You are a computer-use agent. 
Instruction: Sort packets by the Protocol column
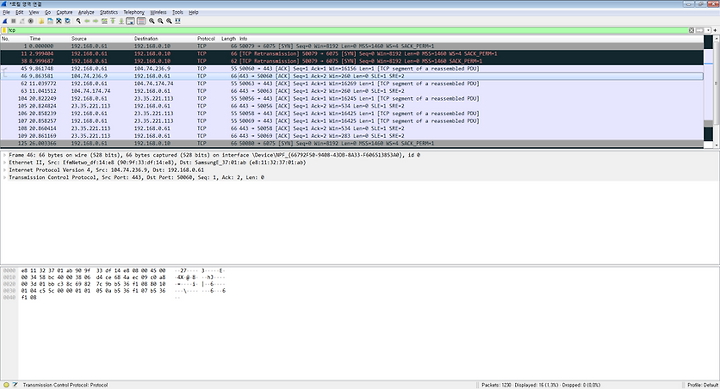(206, 39)
